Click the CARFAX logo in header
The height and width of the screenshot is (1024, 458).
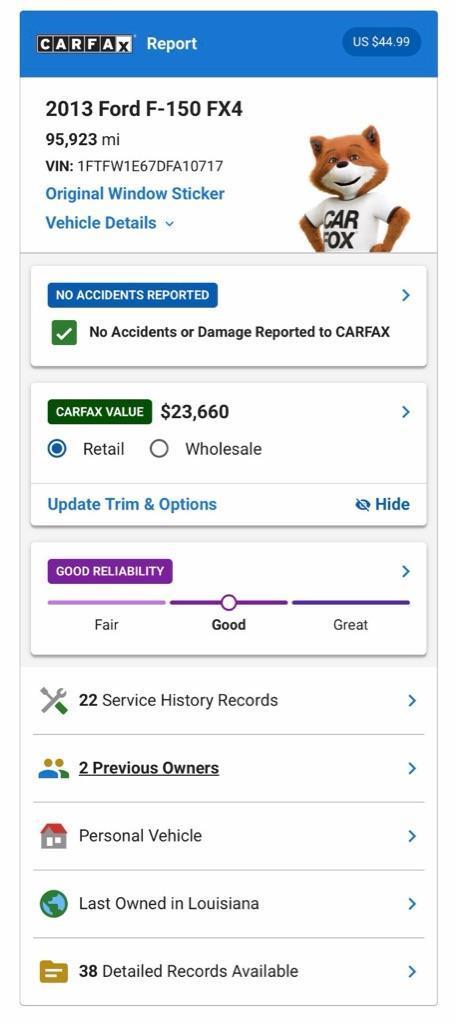tap(86, 44)
